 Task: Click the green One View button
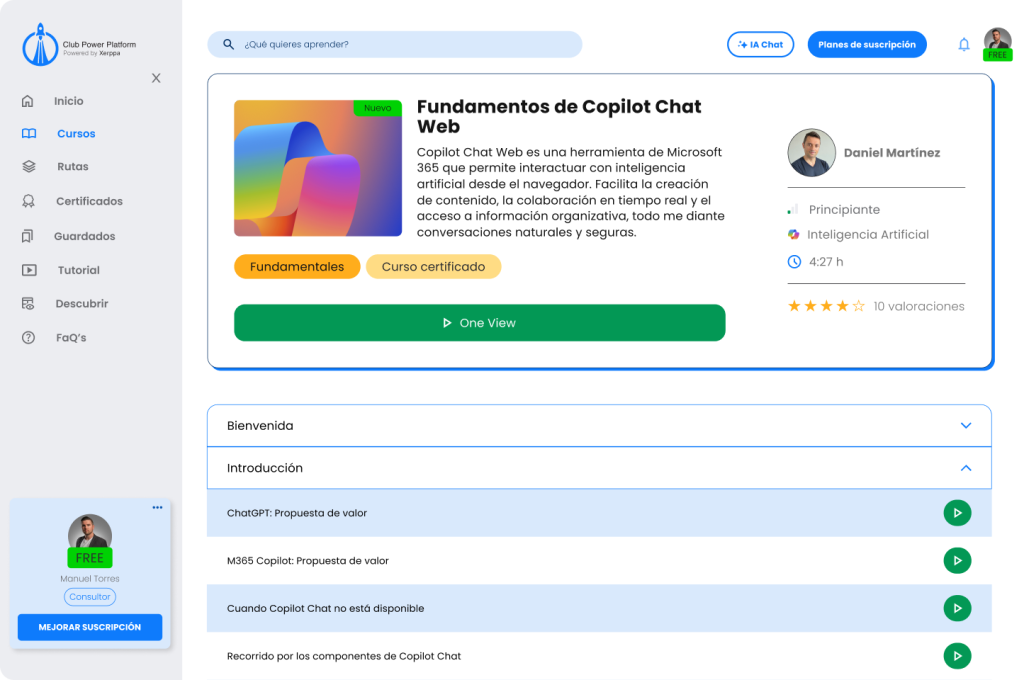coord(479,323)
